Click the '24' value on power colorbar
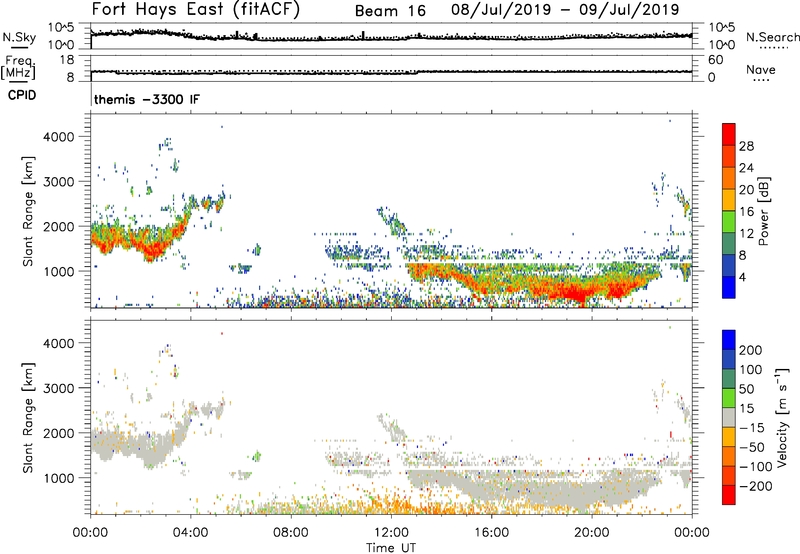This screenshot has width=800, height=554. [746, 168]
